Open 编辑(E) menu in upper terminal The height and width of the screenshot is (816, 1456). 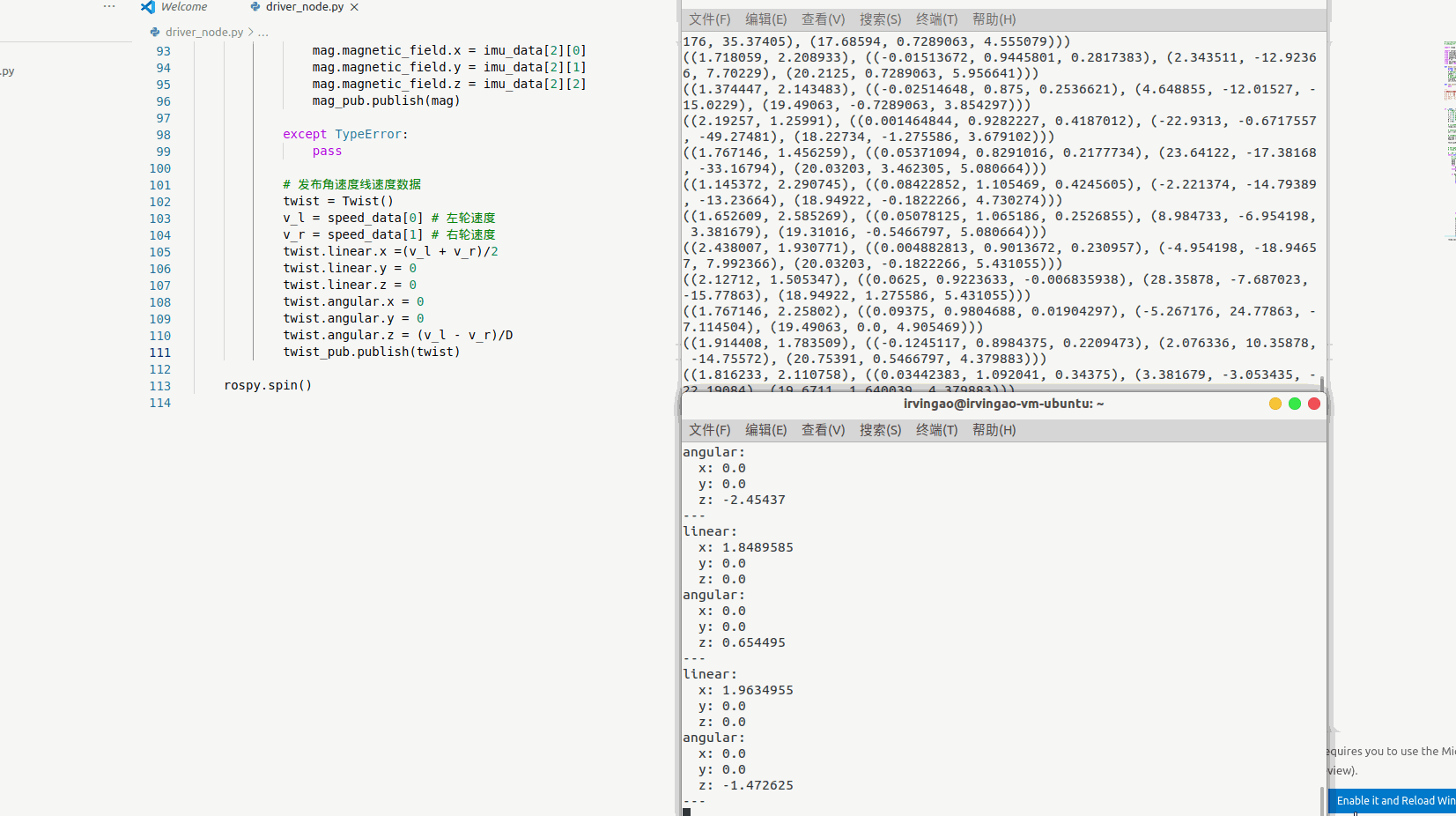pos(765,19)
